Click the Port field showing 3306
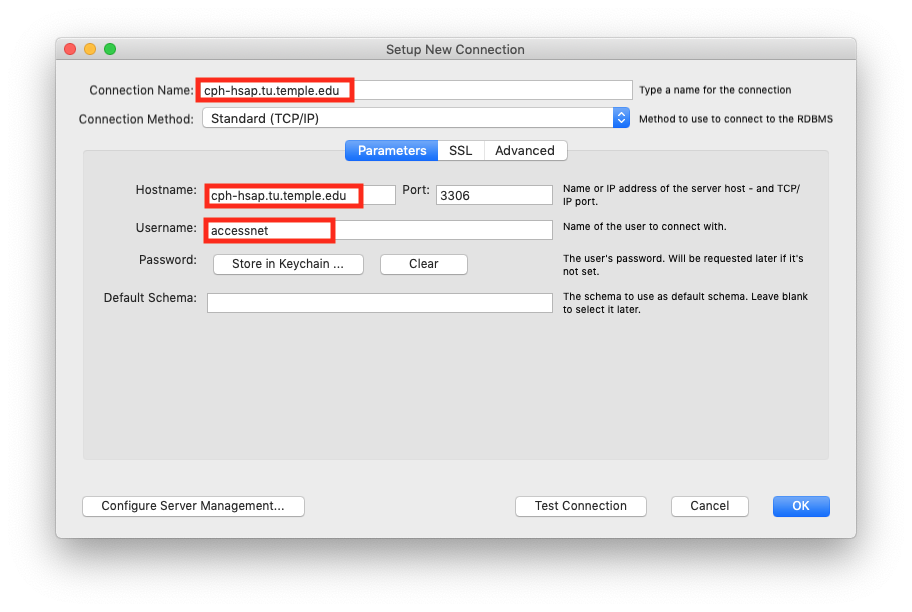The width and height of the screenshot is (912, 612). 494,195
